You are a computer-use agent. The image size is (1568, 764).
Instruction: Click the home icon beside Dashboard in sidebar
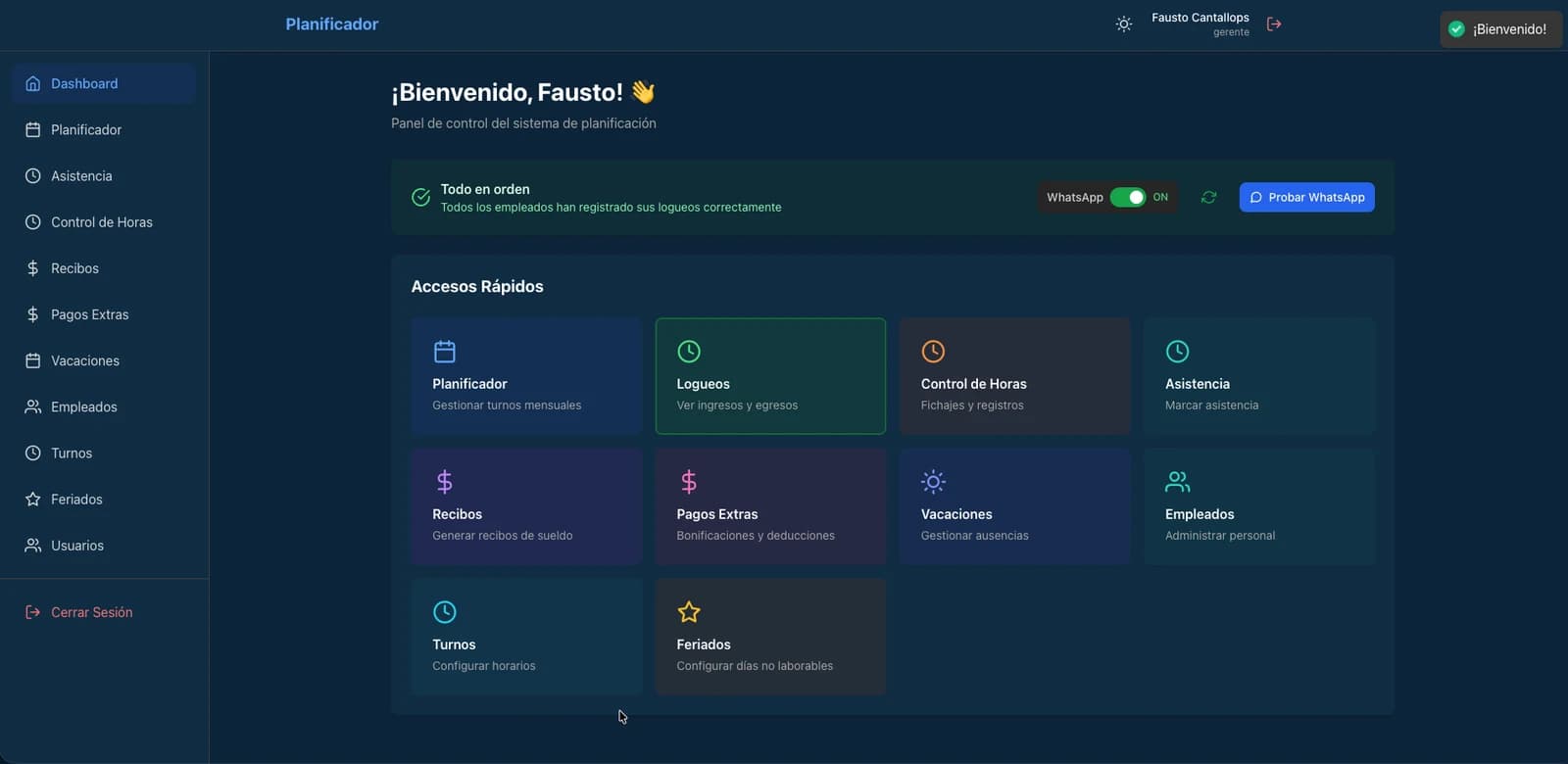click(32, 83)
